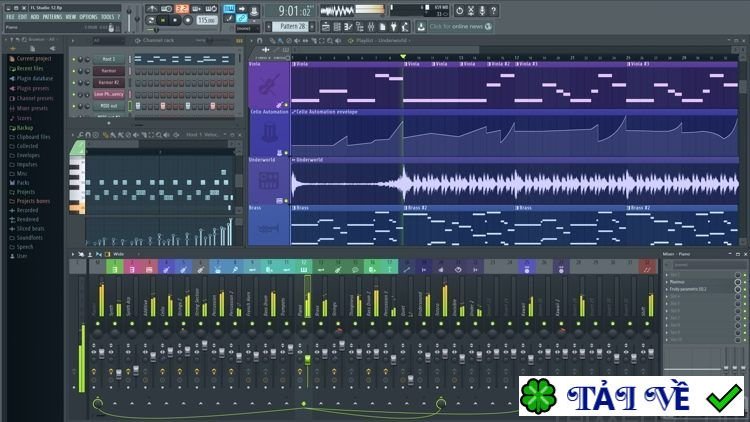Click the Root 1 channel button
The height and width of the screenshot is (422, 750).
click(109, 60)
